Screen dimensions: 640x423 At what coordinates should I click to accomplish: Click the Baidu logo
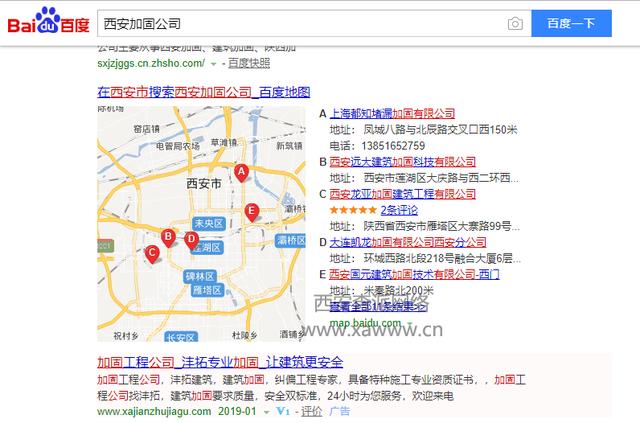pyautogui.click(x=48, y=20)
